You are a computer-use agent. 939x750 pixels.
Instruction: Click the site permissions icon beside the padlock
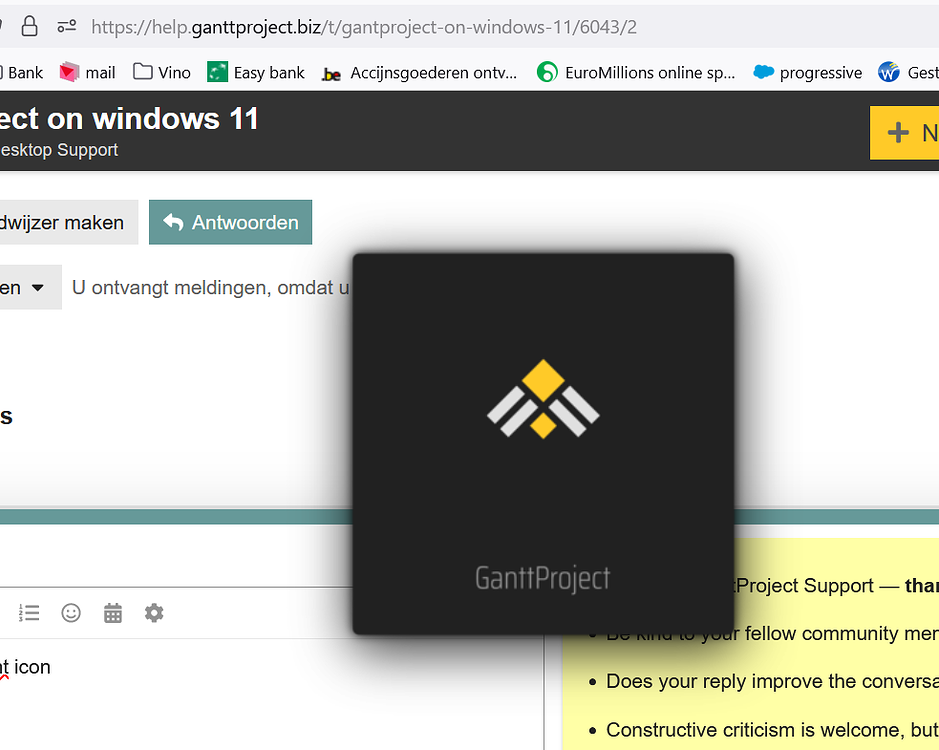(x=65, y=27)
